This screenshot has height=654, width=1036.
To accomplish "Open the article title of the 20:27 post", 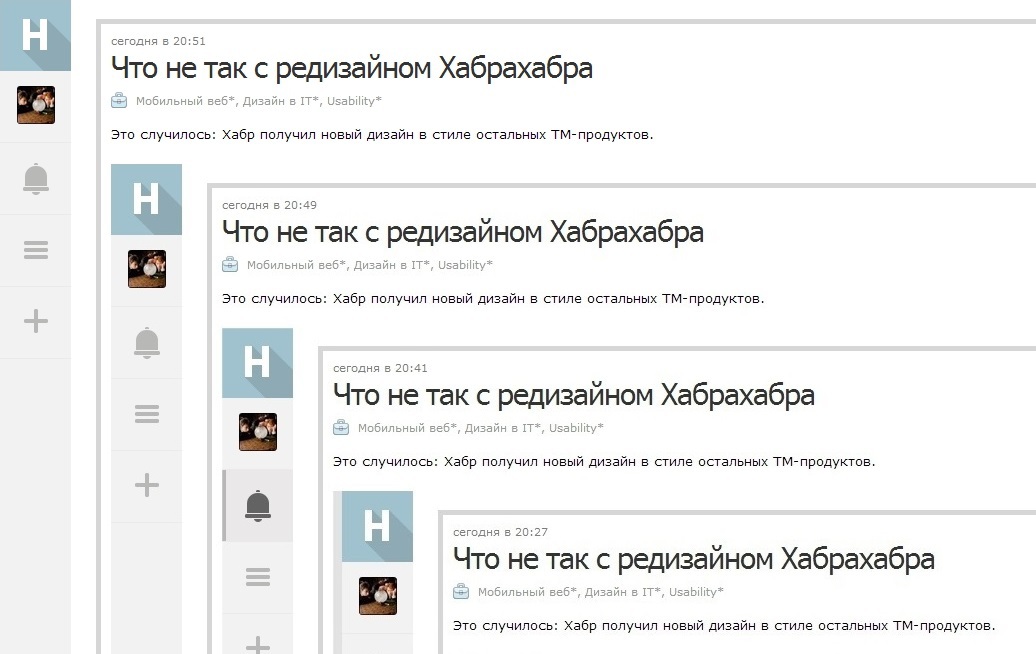I will [x=694, y=560].
